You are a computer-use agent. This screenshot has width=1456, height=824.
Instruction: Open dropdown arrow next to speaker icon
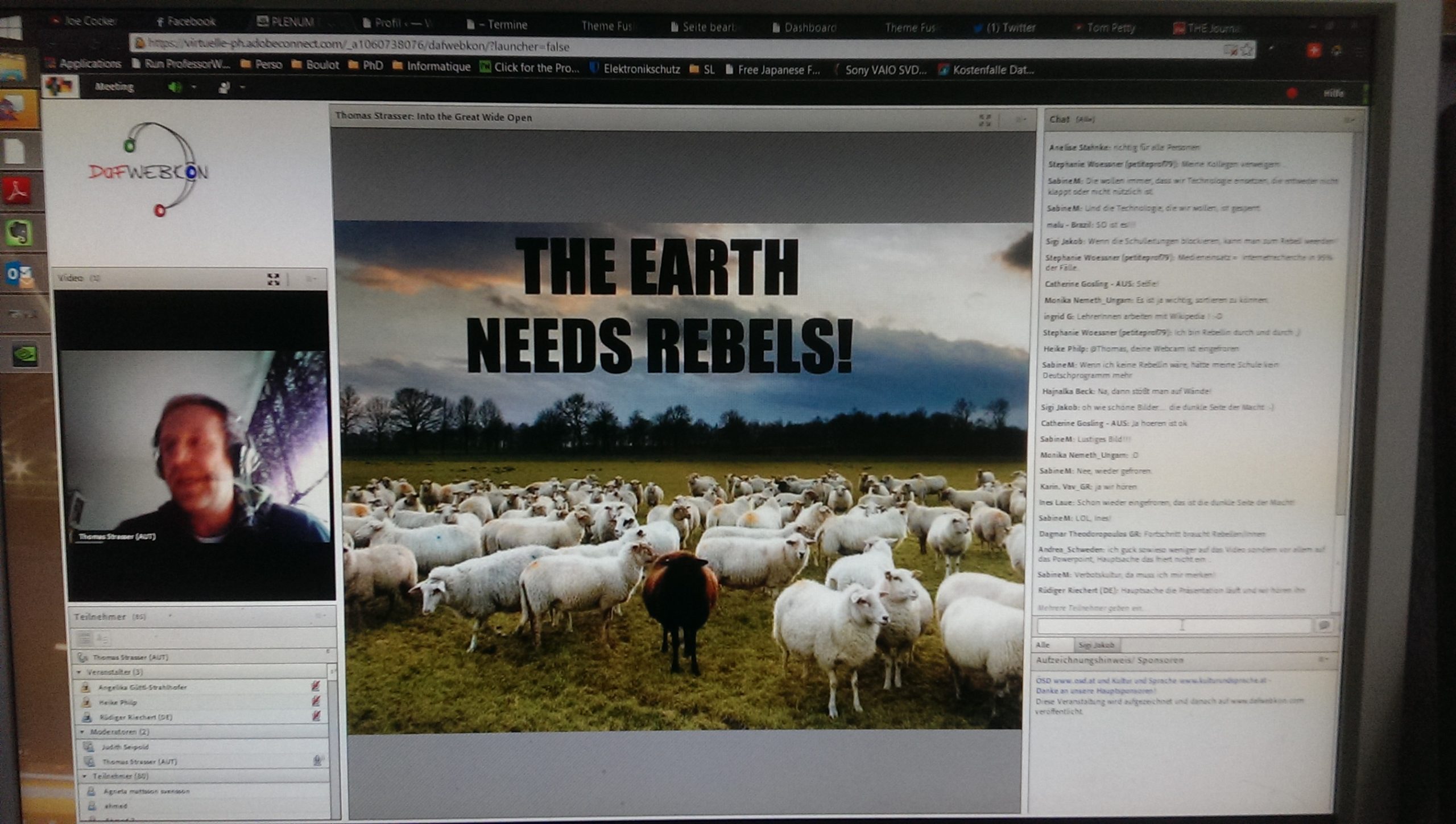tap(194, 88)
